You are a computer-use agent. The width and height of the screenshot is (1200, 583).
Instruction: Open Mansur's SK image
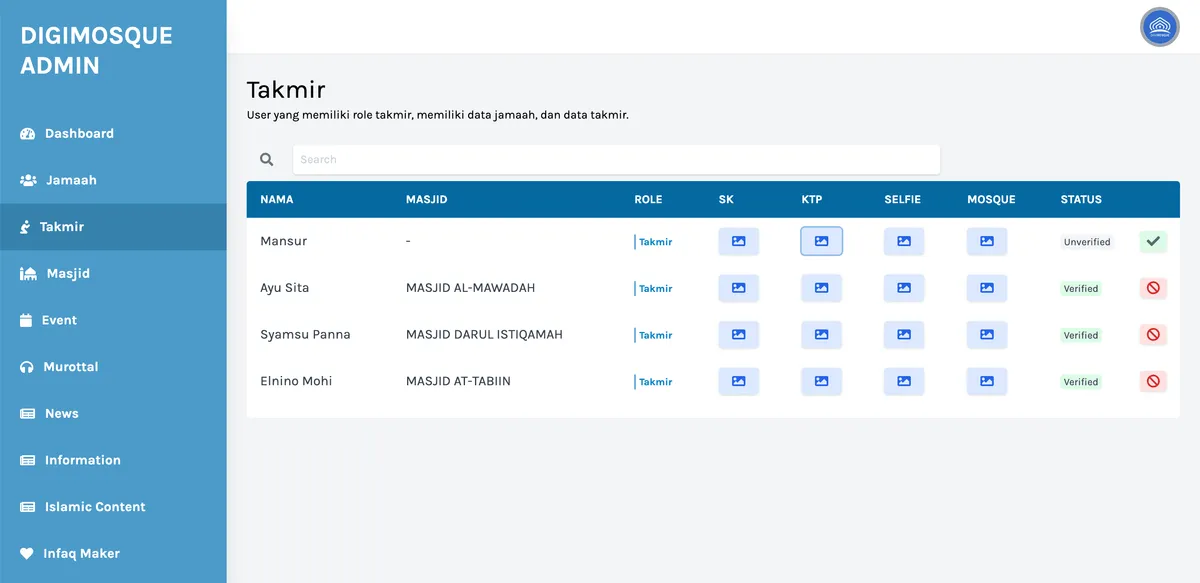738,241
